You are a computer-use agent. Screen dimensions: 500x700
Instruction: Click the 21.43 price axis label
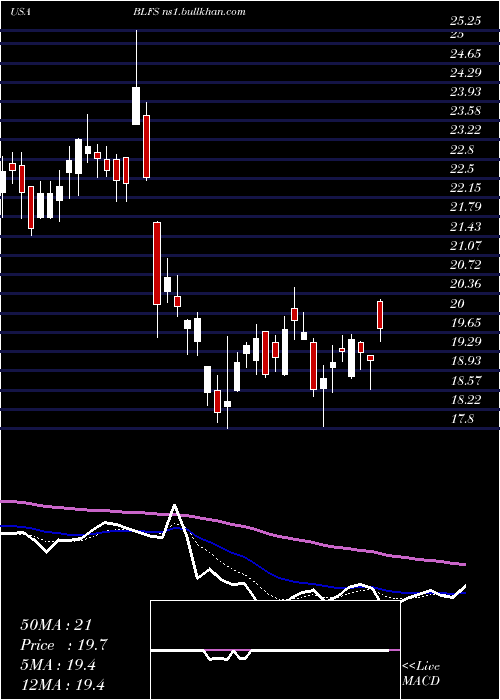pyautogui.click(x=466, y=227)
